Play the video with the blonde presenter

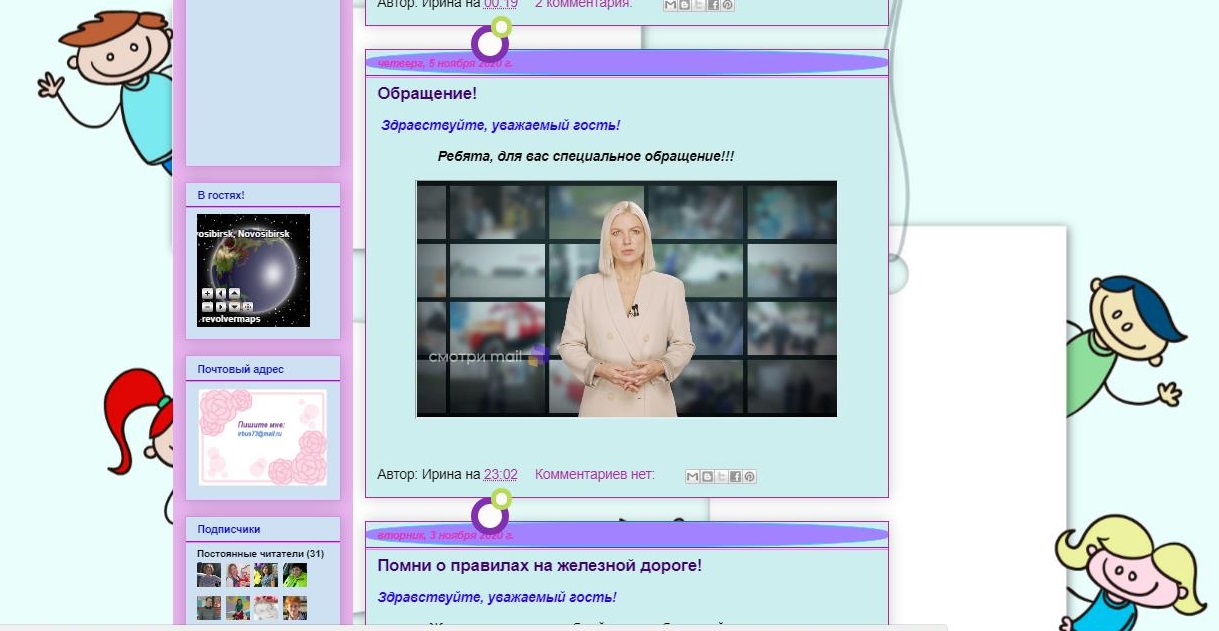click(626, 298)
